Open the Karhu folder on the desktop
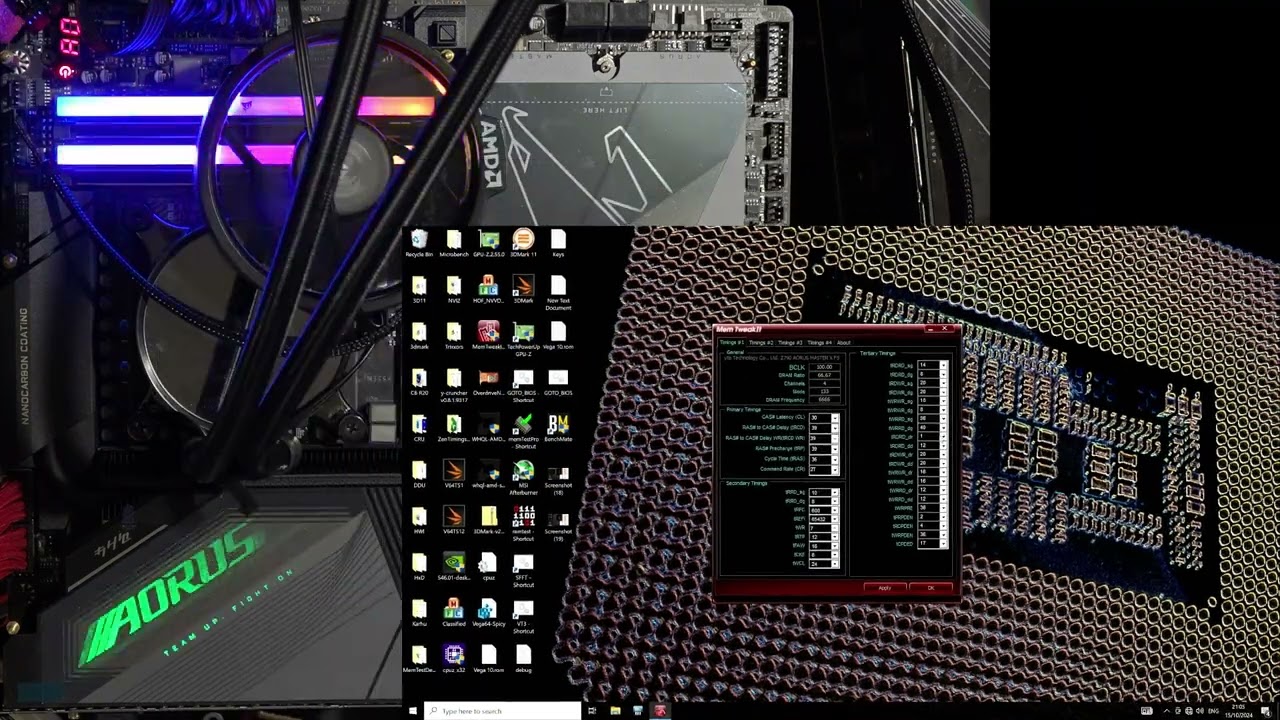Viewport: 1280px width, 720px height. coord(419,612)
